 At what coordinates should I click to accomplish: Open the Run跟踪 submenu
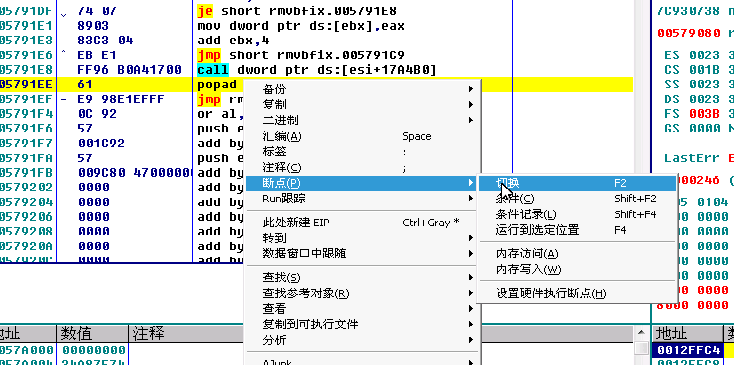(x=363, y=198)
